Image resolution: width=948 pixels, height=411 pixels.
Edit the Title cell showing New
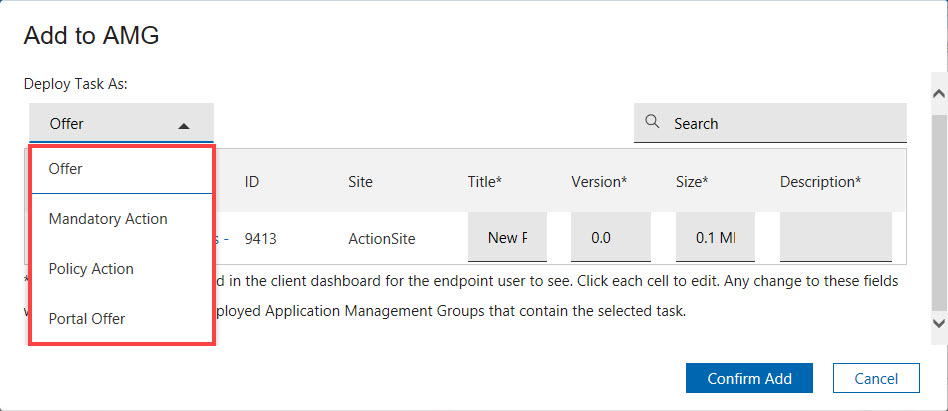pyautogui.click(x=507, y=238)
